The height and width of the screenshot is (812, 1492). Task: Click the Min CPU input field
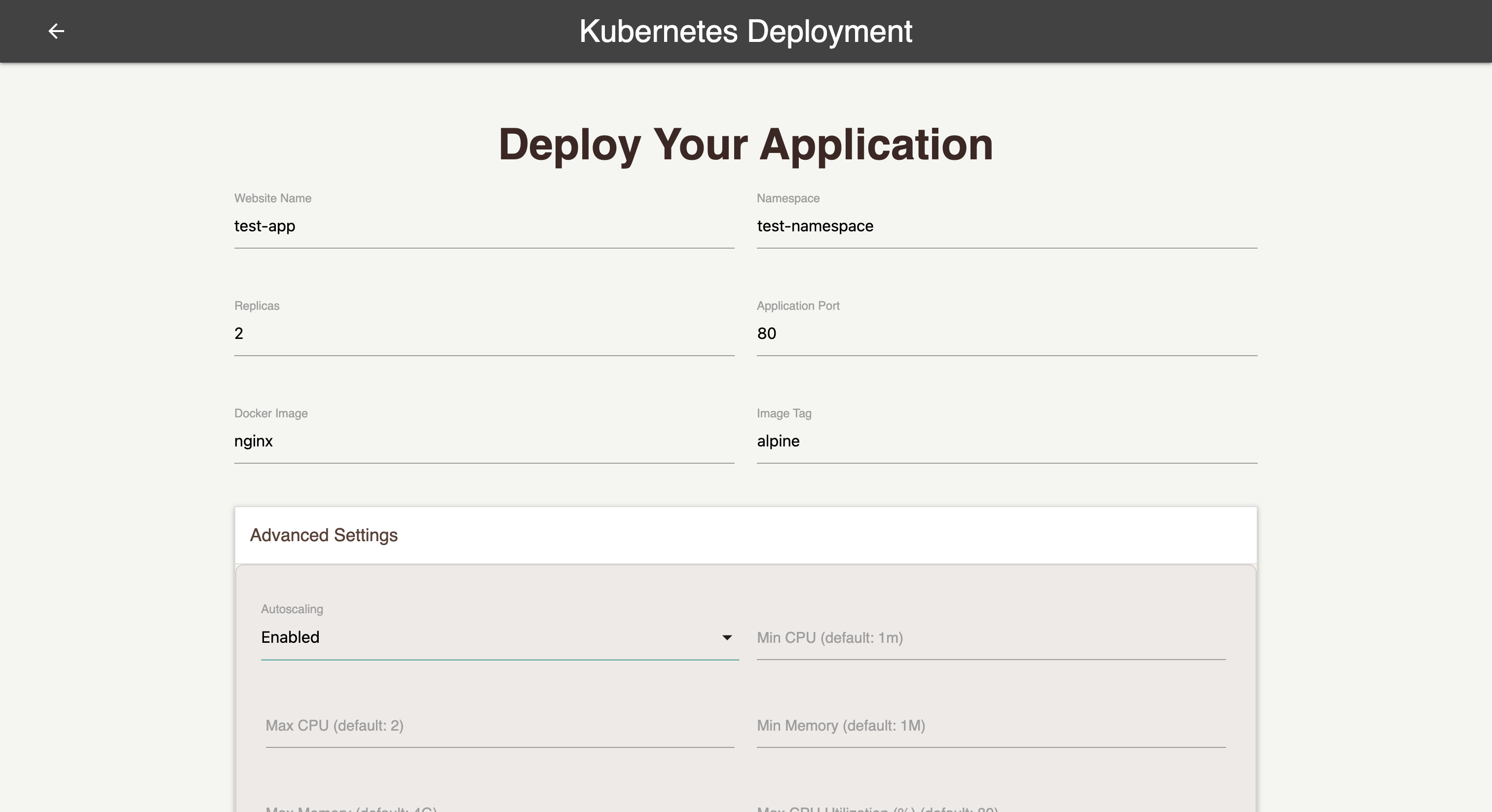pos(990,638)
